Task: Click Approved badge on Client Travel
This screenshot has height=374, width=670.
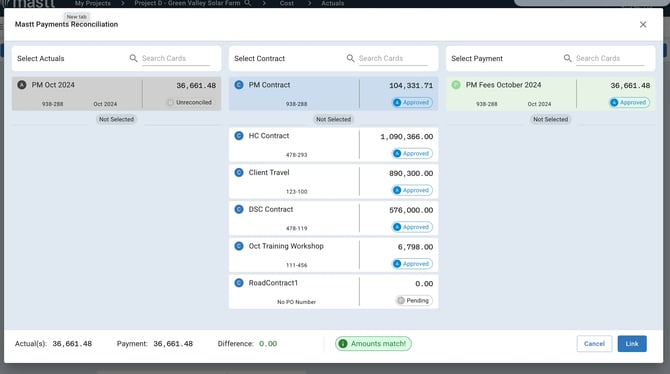Action: tap(412, 190)
